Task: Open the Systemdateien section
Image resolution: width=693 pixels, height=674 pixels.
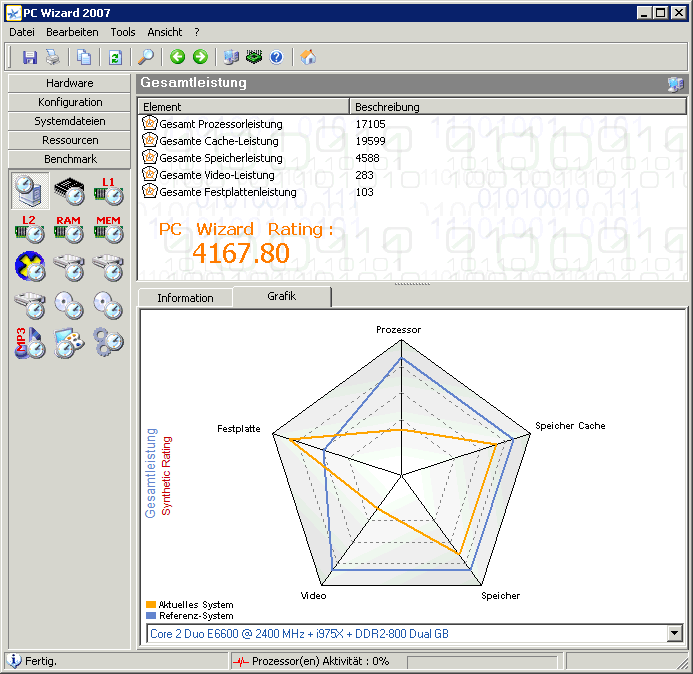Action: click(69, 121)
